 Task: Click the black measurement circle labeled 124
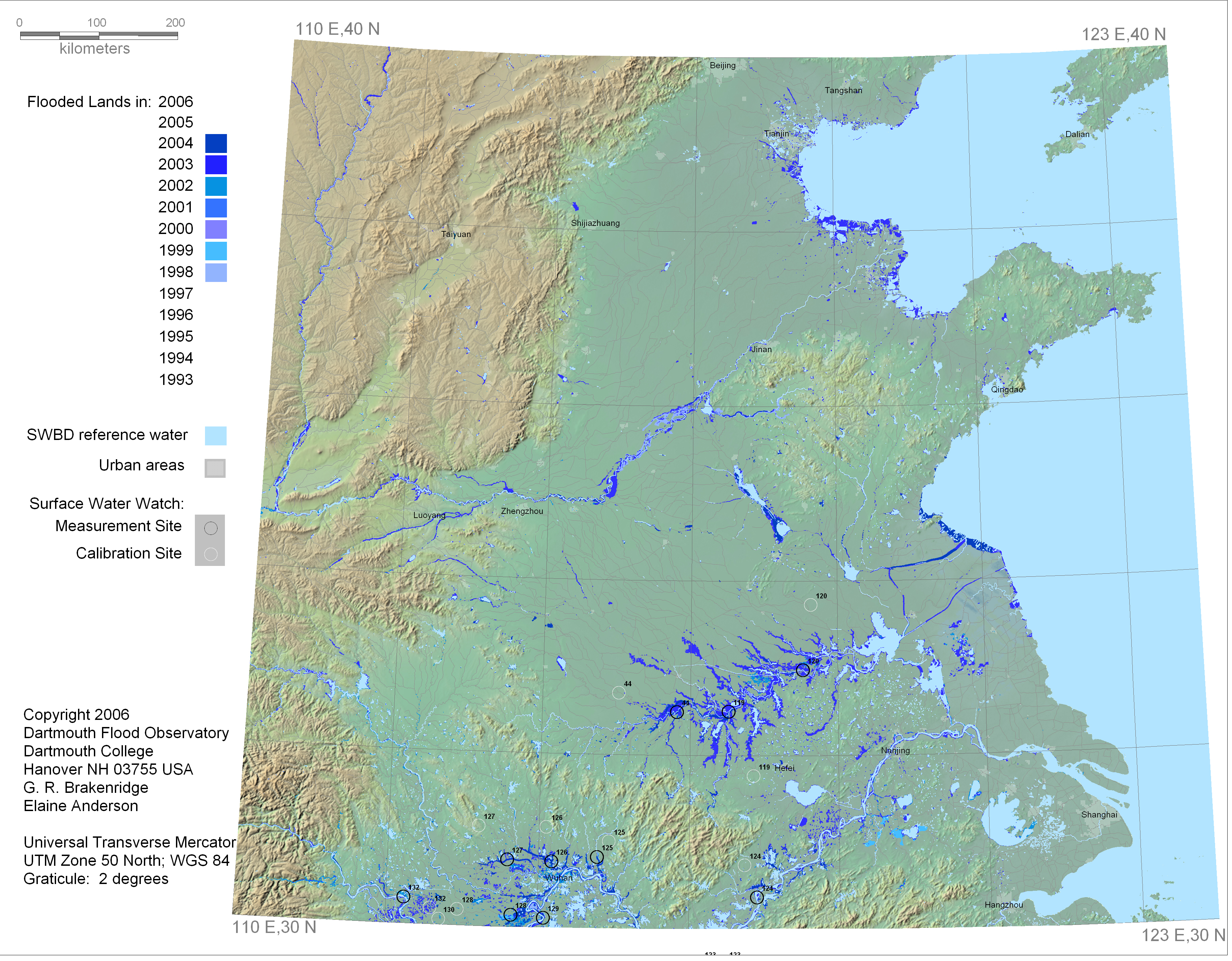pyautogui.click(x=756, y=897)
